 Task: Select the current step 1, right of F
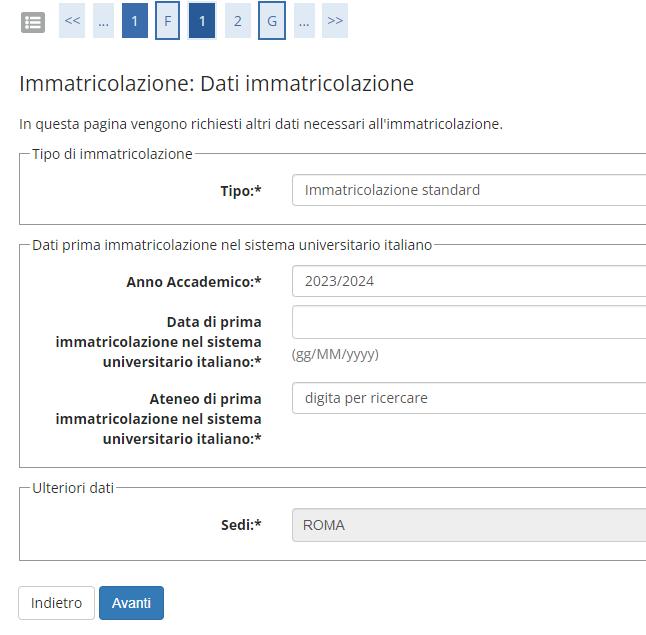(x=202, y=21)
